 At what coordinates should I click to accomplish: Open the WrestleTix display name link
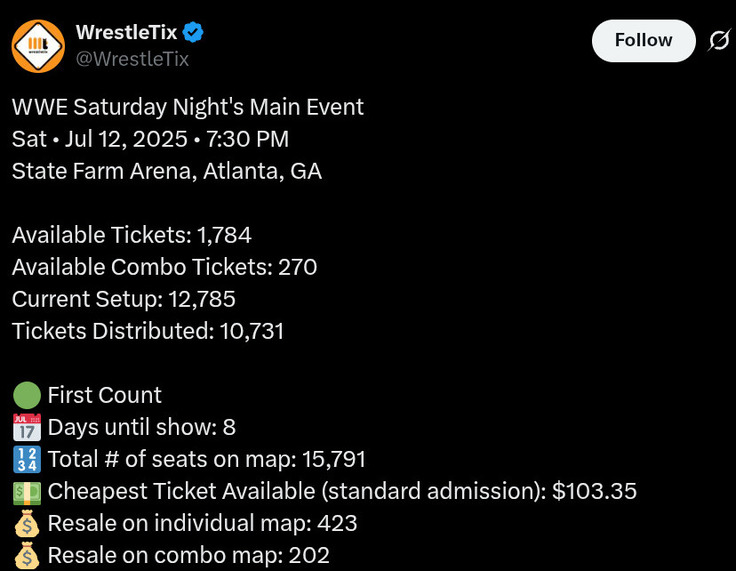pyautogui.click(x=126, y=32)
